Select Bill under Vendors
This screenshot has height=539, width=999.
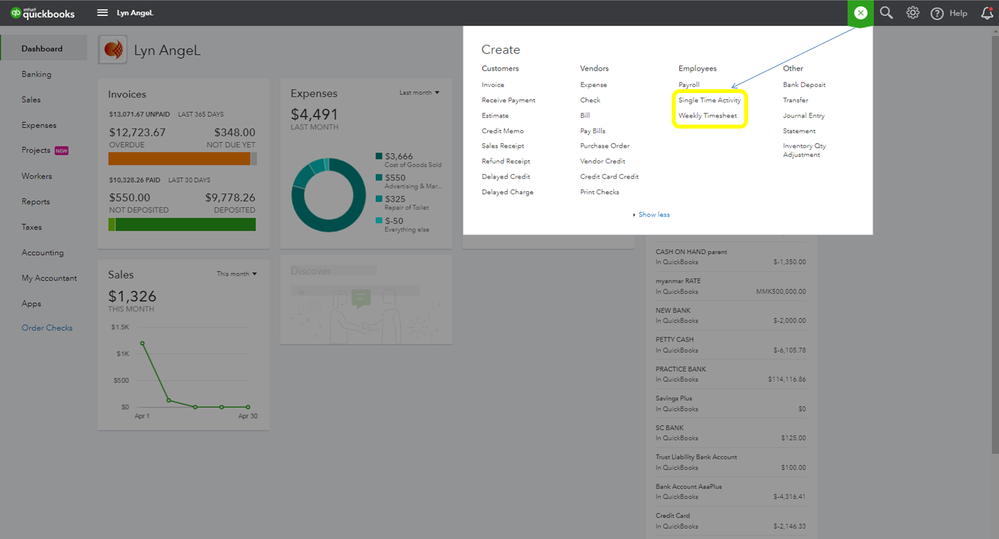585,115
